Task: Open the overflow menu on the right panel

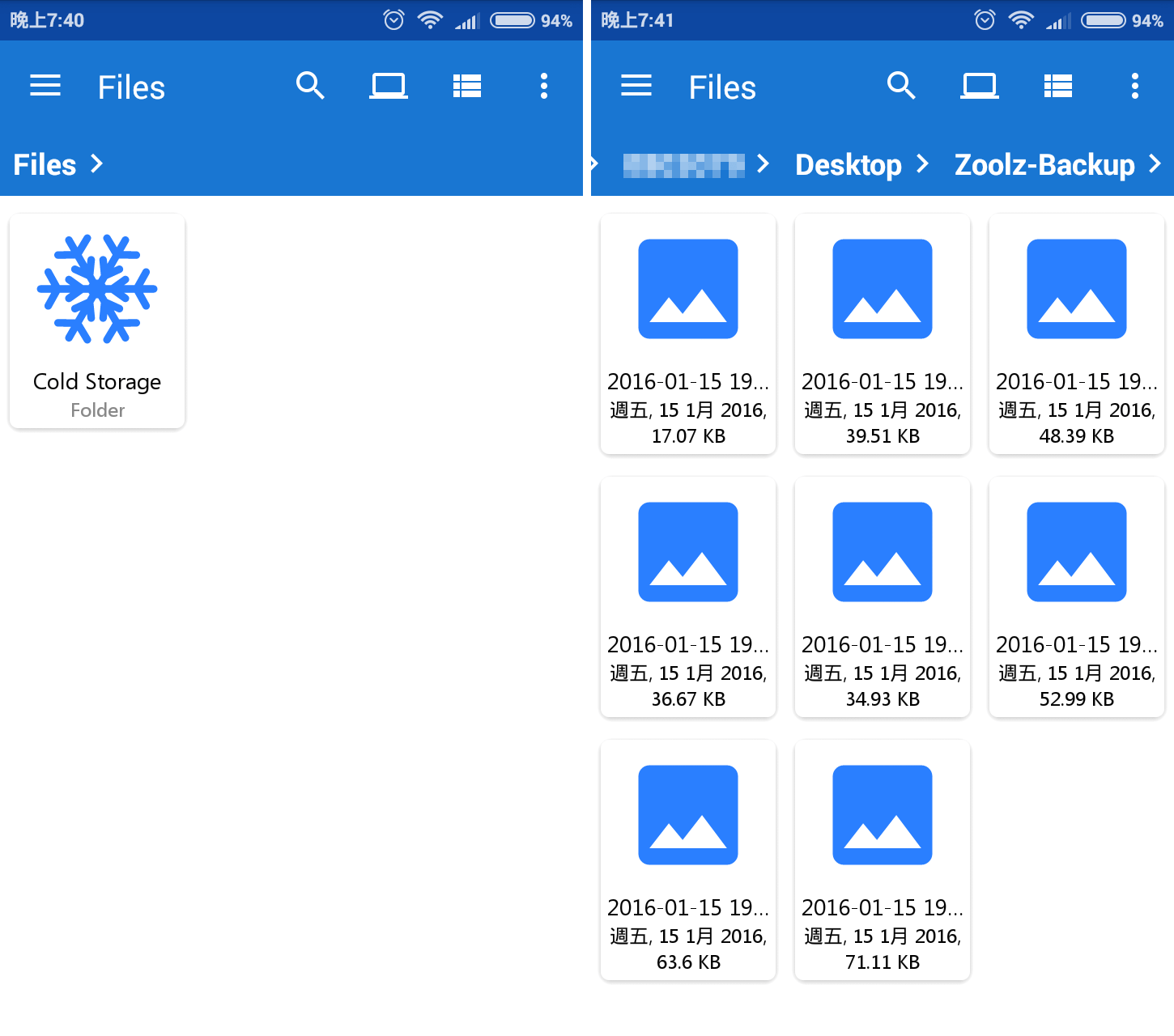Action: click(1135, 86)
